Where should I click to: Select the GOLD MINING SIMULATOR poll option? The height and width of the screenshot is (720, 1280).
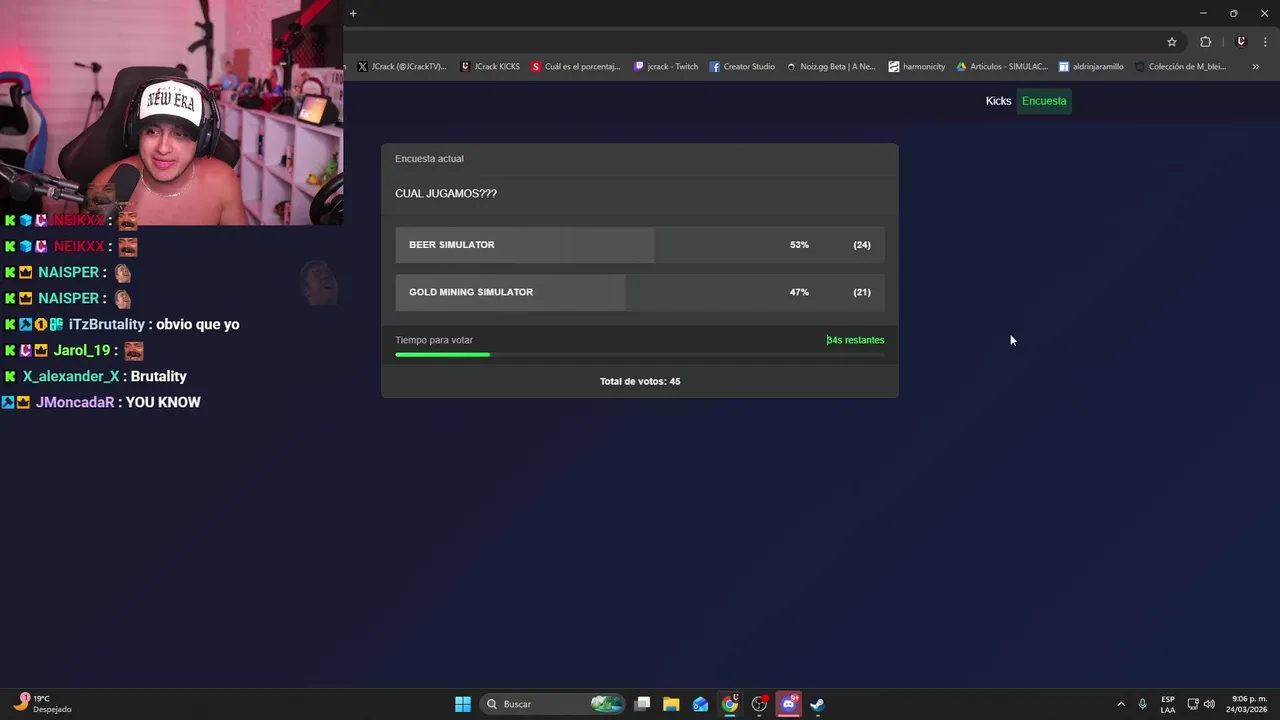[640, 292]
